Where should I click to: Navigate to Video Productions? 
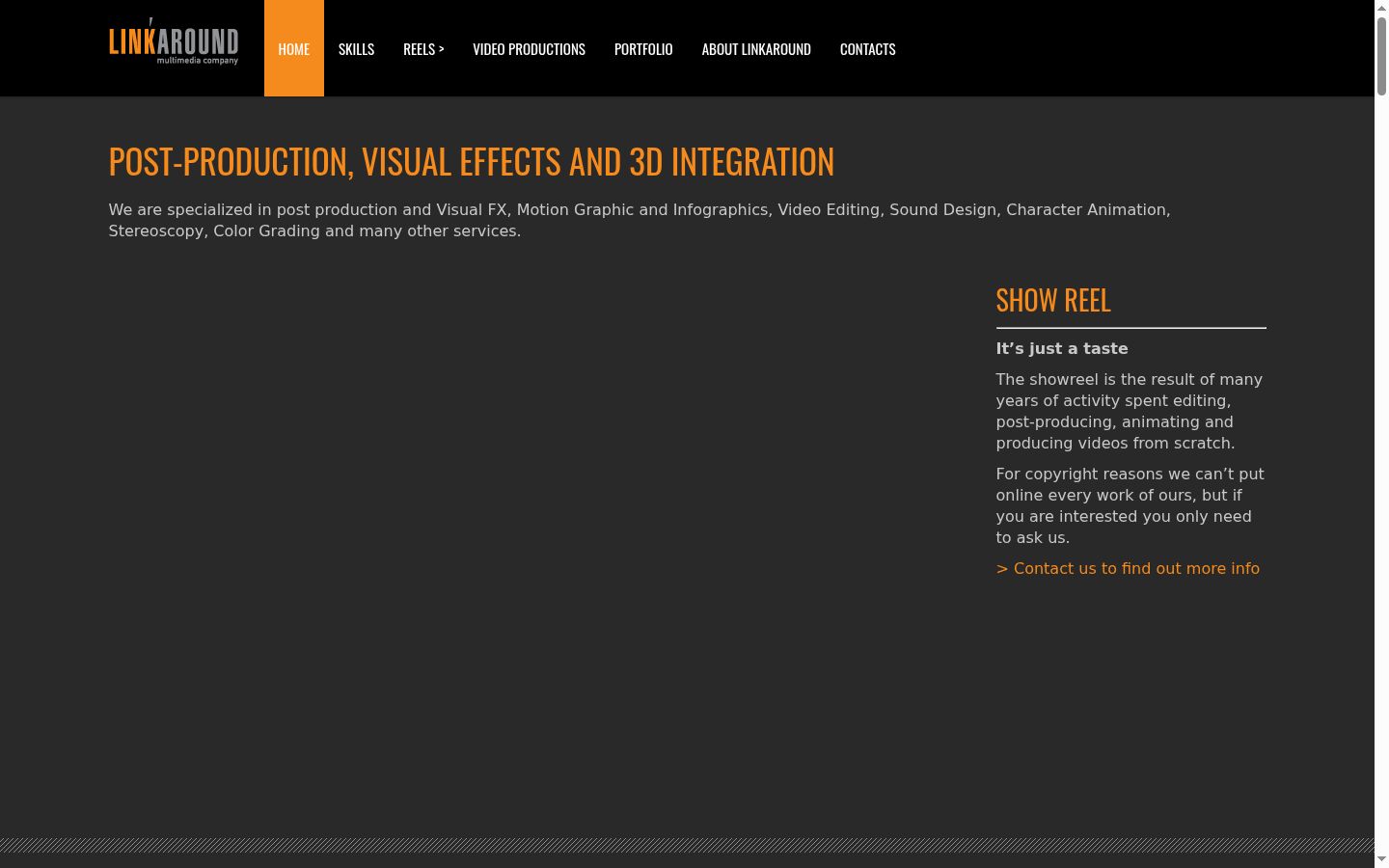[529, 48]
